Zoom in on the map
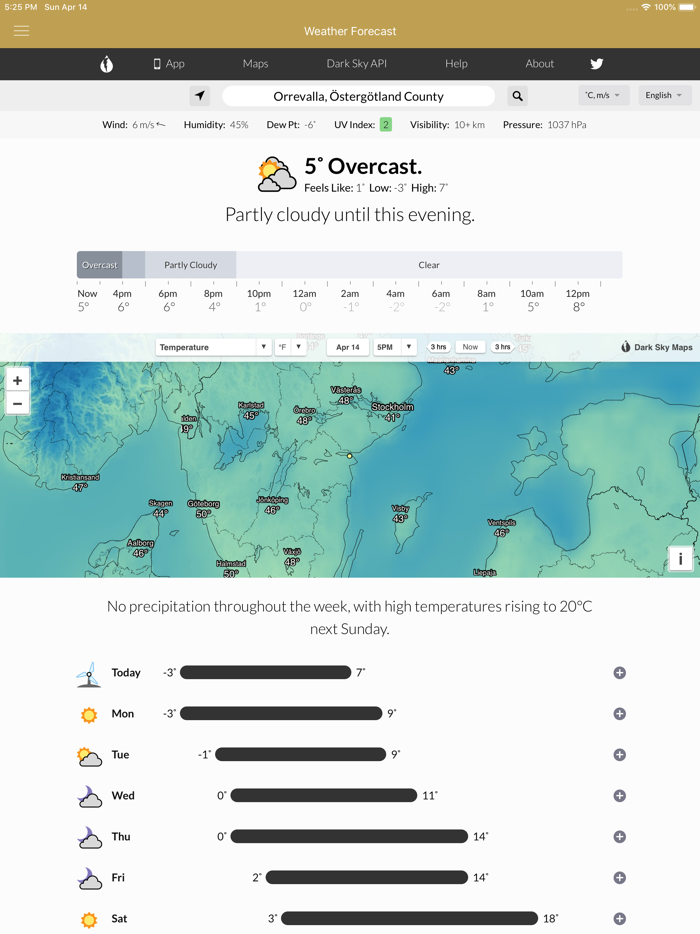Viewport: 700px width, 934px height. (x=17, y=380)
